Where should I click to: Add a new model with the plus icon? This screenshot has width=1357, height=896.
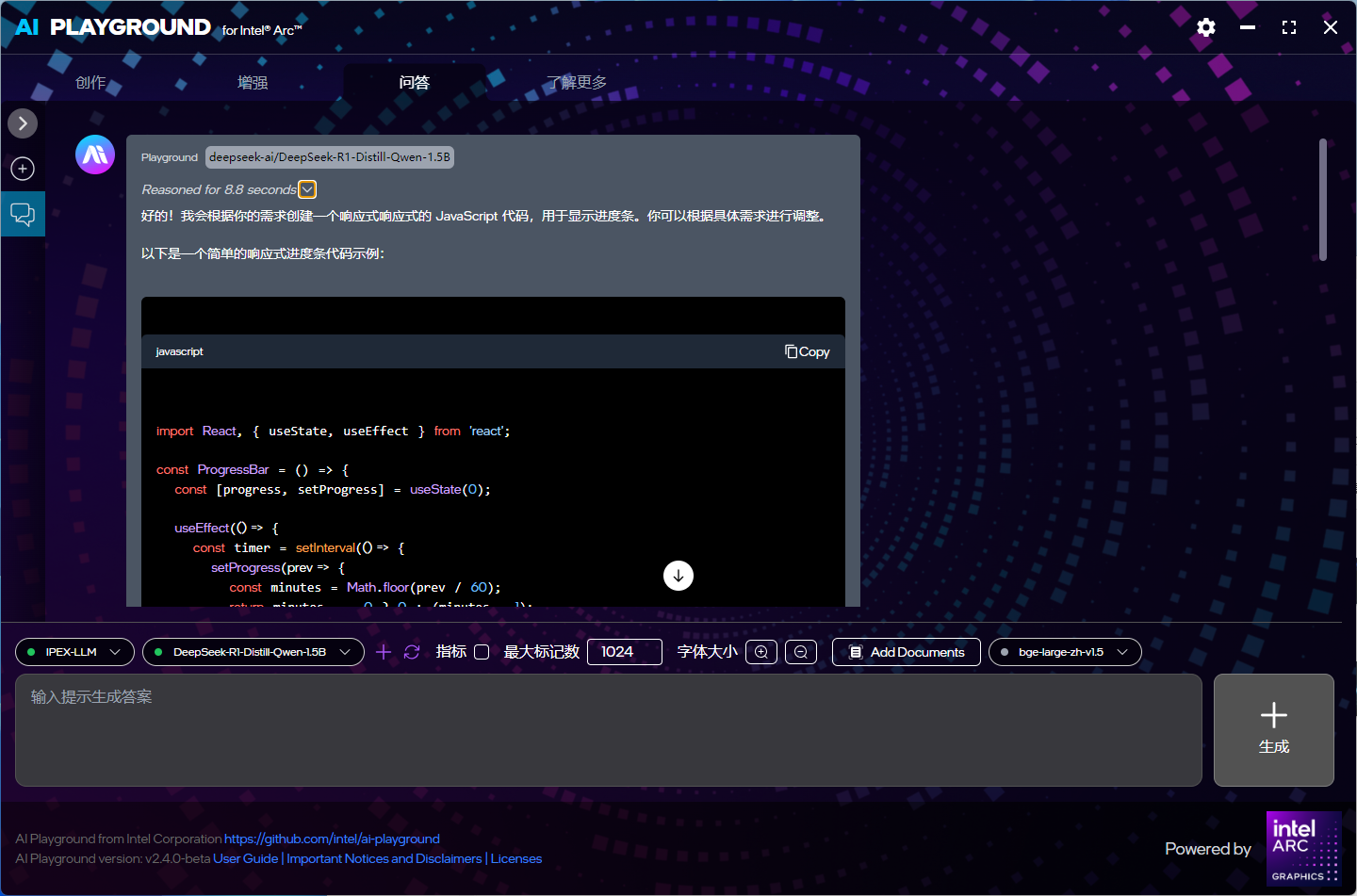click(x=384, y=652)
